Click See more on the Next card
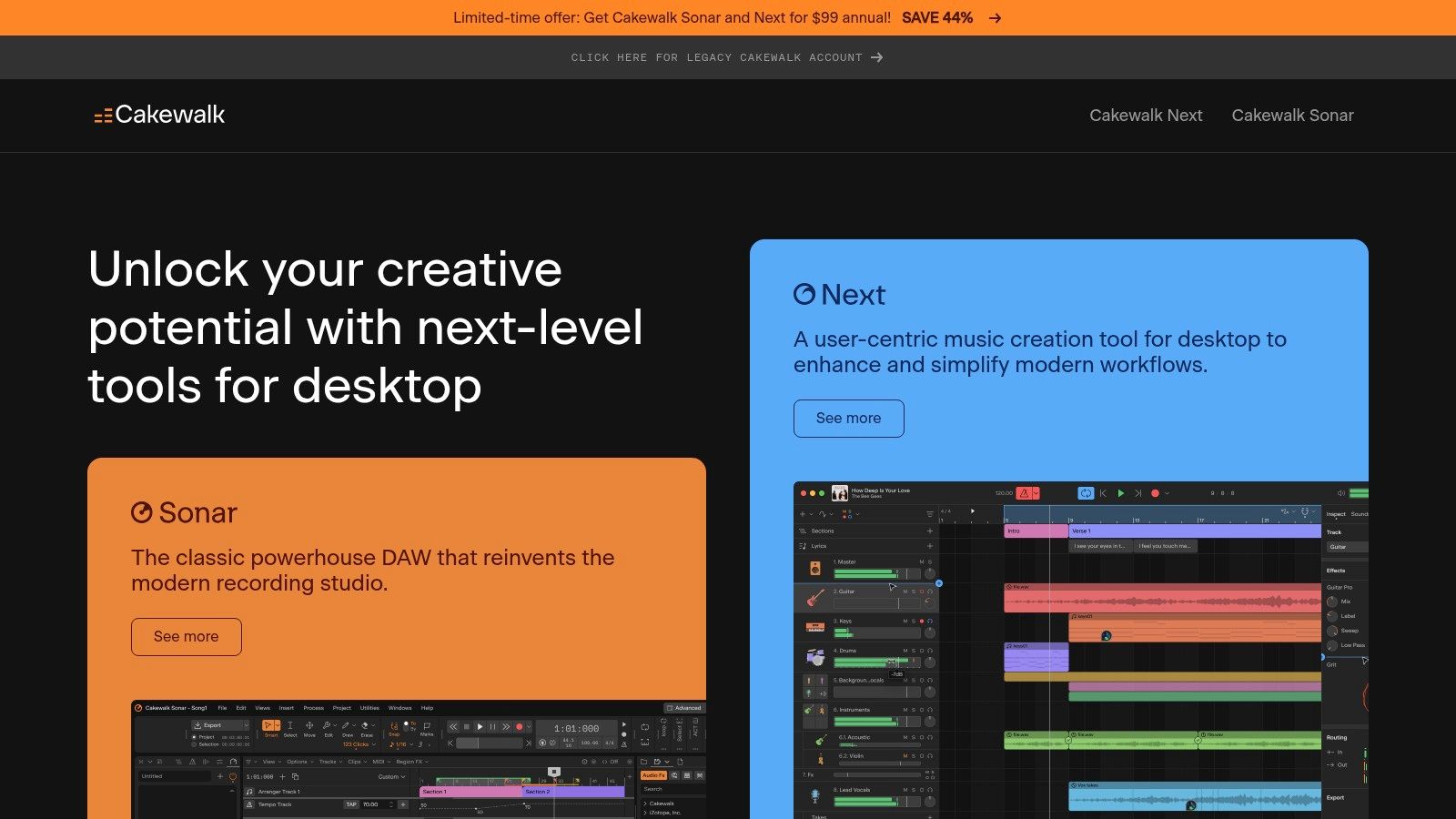This screenshot has height=819, width=1456. click(848, 419)
